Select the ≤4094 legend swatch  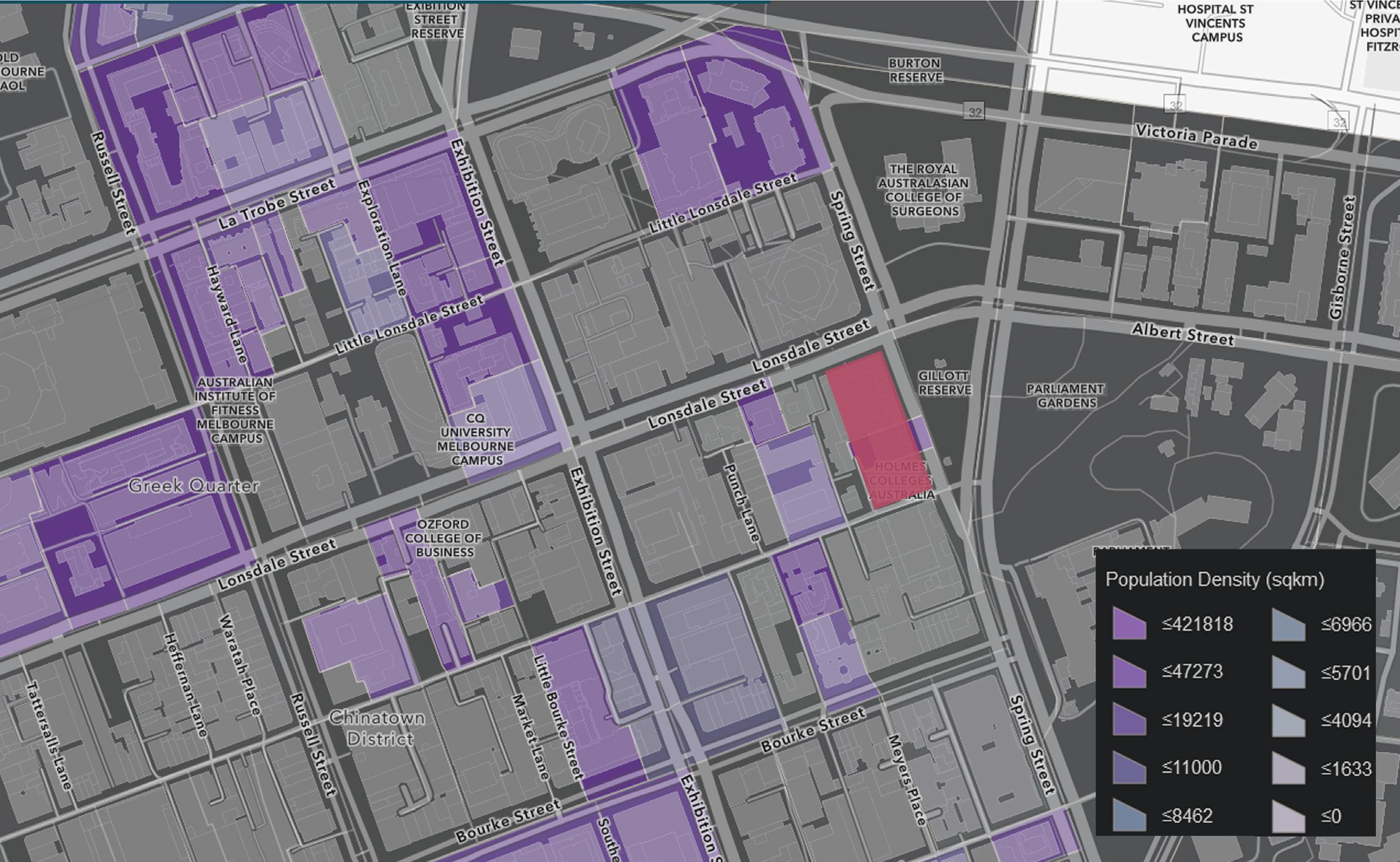click(x=1288, y=721)
